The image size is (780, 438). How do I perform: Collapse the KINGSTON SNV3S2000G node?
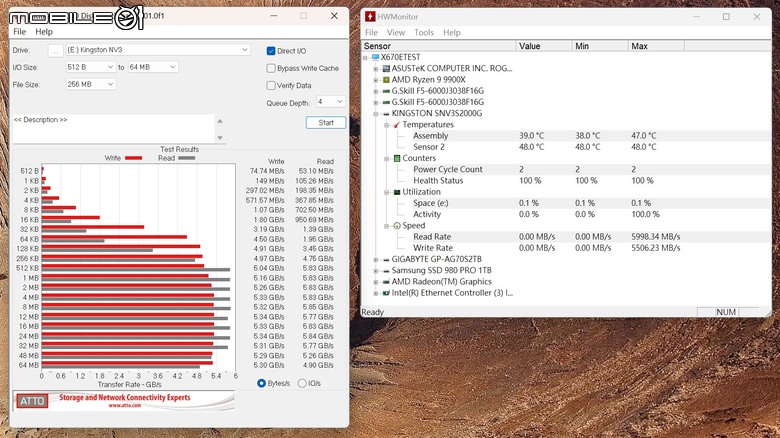376,114
